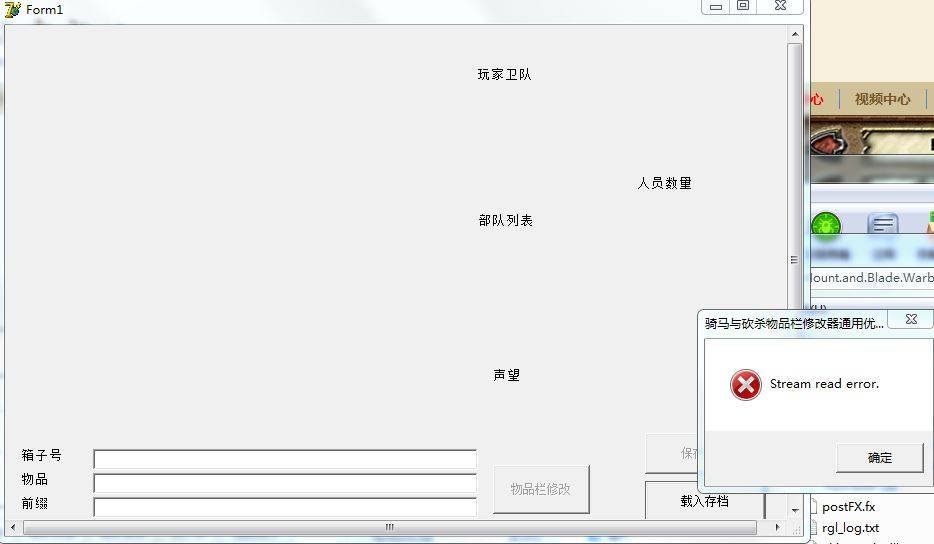Click the blue list icon in background window

point(883,225)
